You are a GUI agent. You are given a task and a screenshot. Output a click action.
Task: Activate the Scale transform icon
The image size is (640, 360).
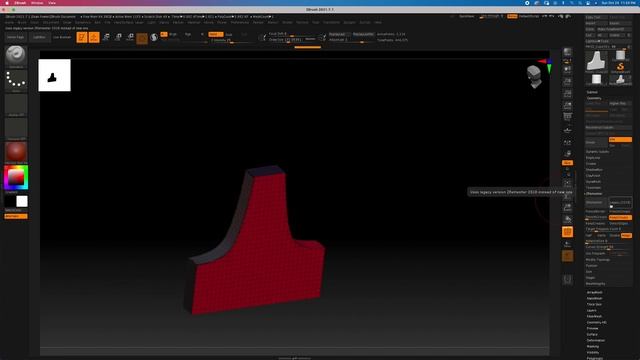click(118, 37)
